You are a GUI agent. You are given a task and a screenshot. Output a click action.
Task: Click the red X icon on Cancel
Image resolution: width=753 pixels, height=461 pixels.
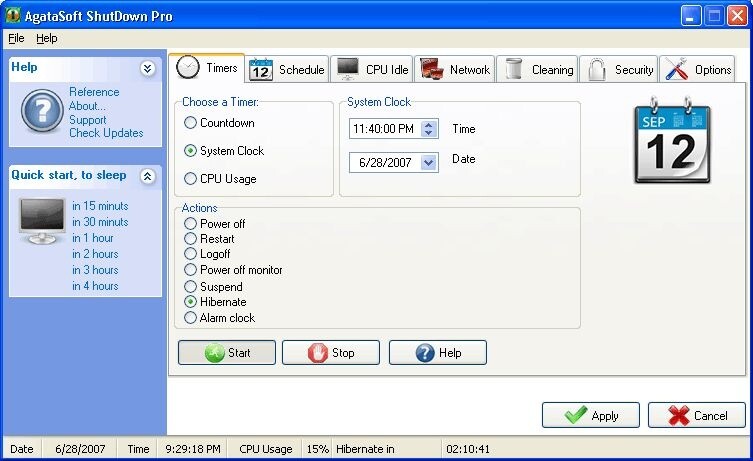[679, 415]
